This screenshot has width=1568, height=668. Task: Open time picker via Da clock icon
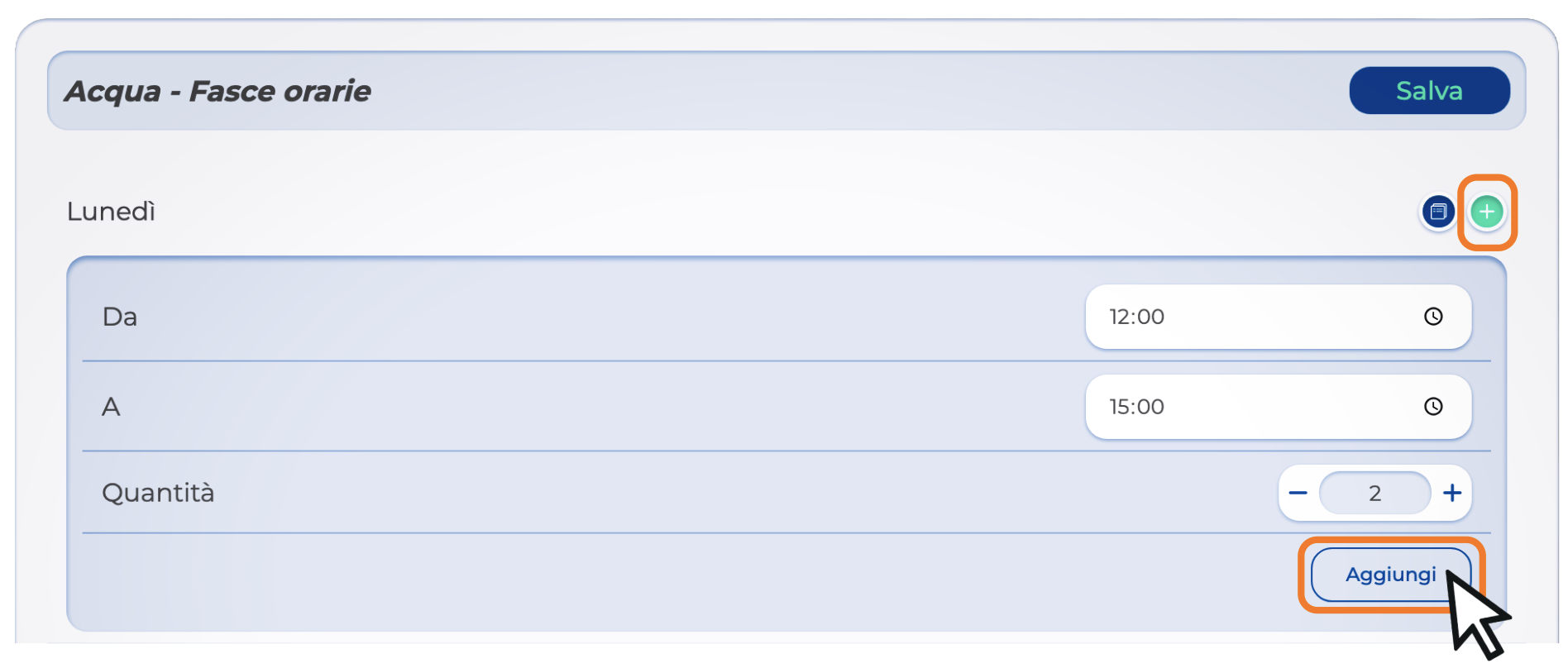1433,317
